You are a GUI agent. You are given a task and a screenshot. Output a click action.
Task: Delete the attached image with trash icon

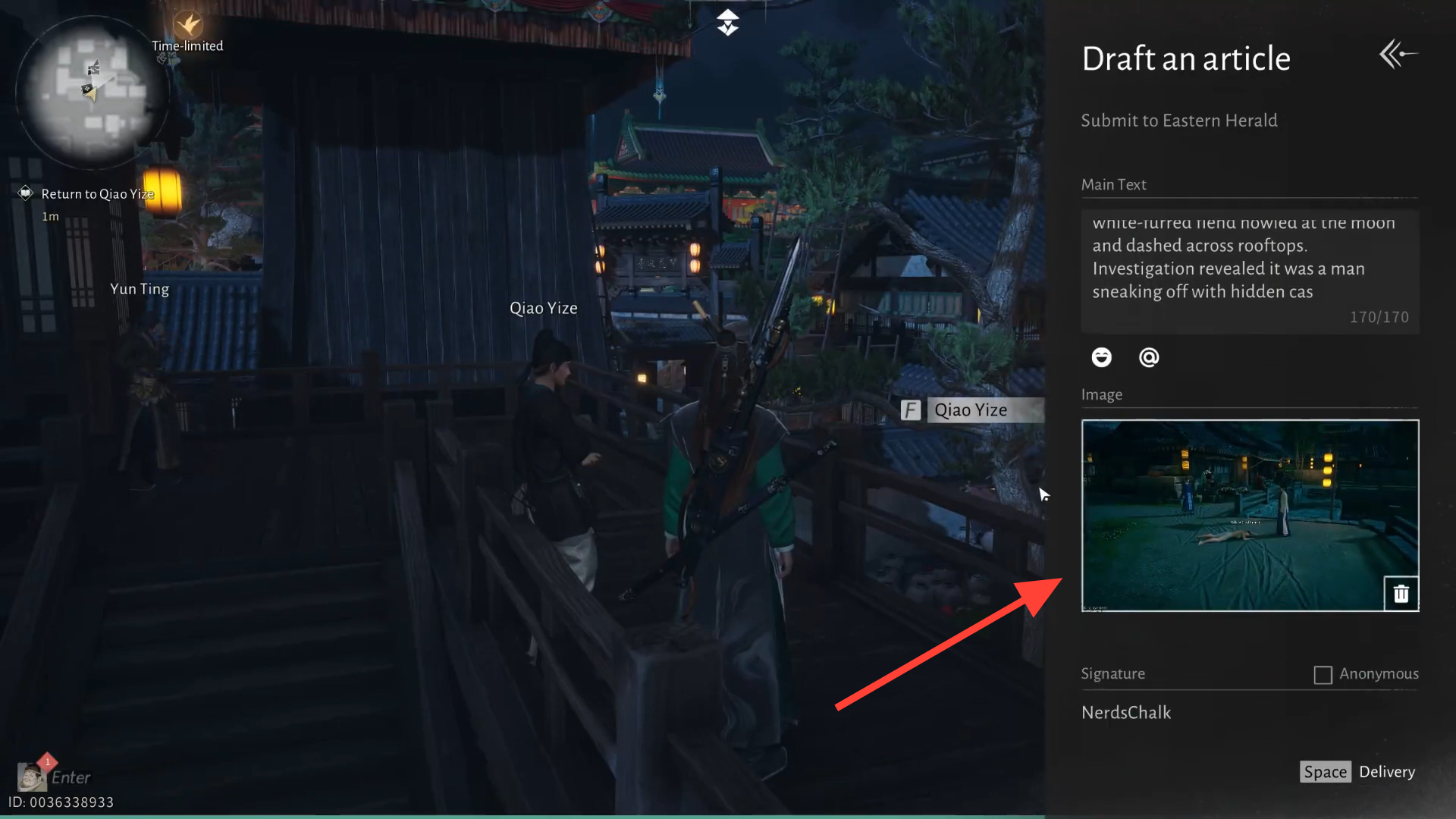point(1401,594)
